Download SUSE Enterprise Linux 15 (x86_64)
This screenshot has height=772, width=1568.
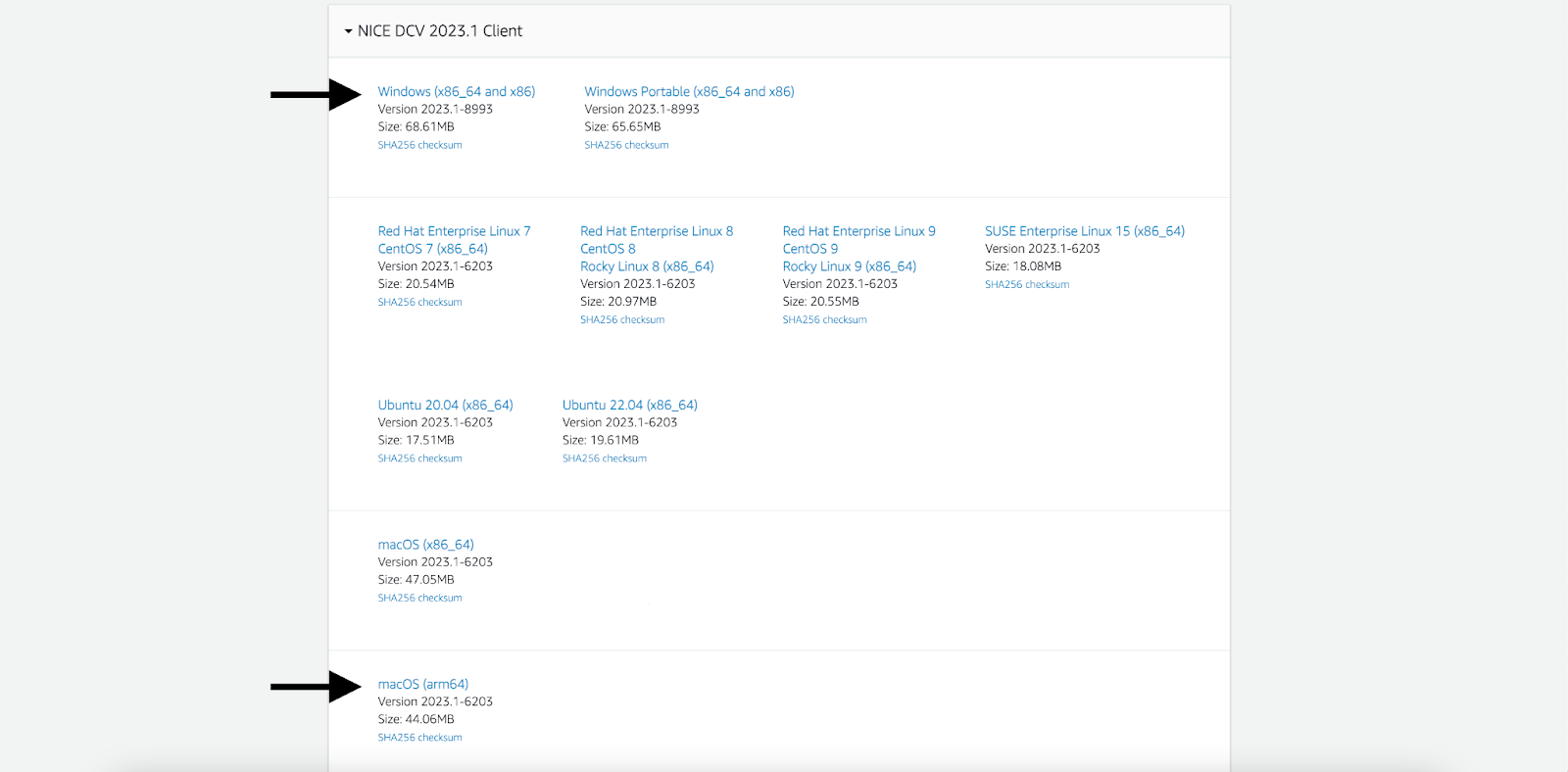click(1085, 232)
